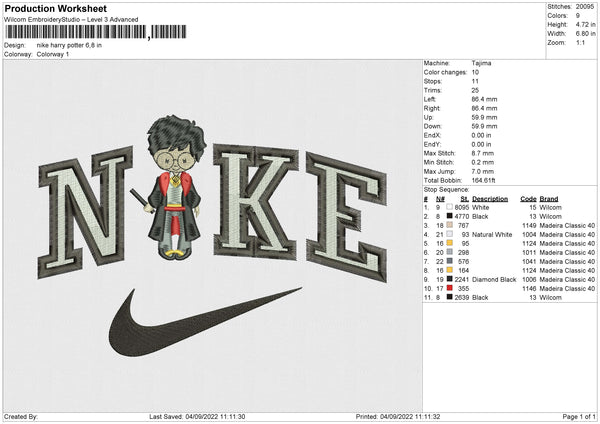This screenshot has height=424, width=600.
Task: Click the Width value 6.80 in
Action: click(x=585, y=34)
